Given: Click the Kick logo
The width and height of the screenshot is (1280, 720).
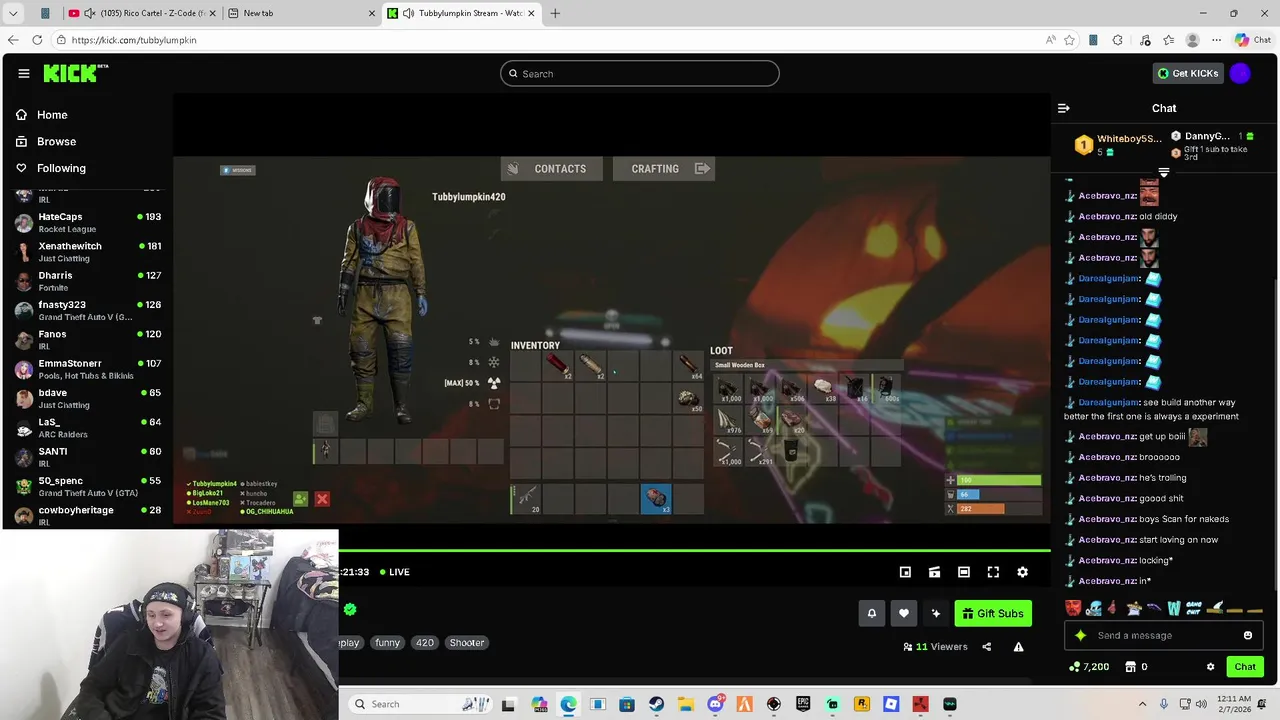Looking at the screenshot, I should click(75, 73).
